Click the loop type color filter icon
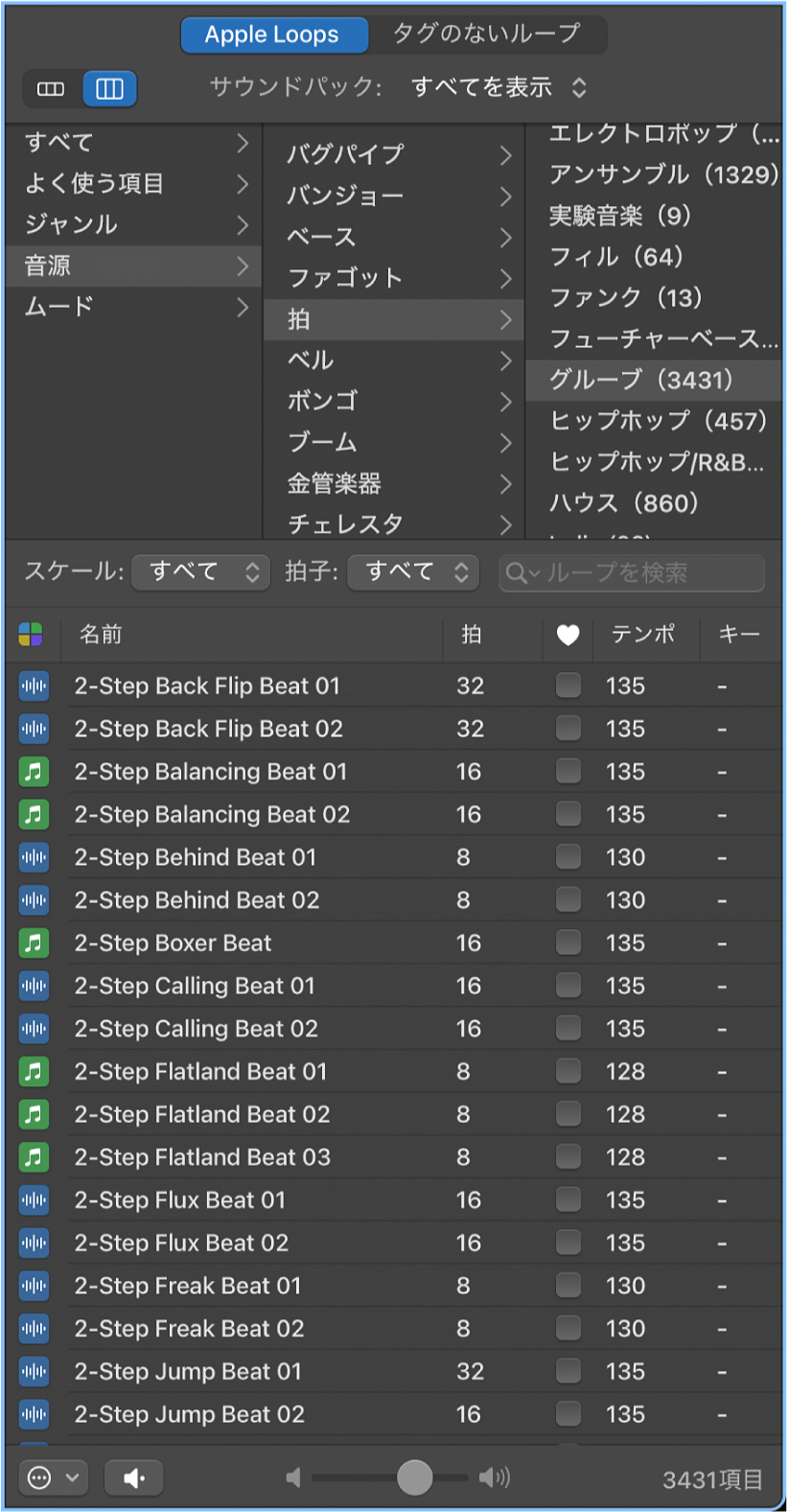 (x=31, y=635)
